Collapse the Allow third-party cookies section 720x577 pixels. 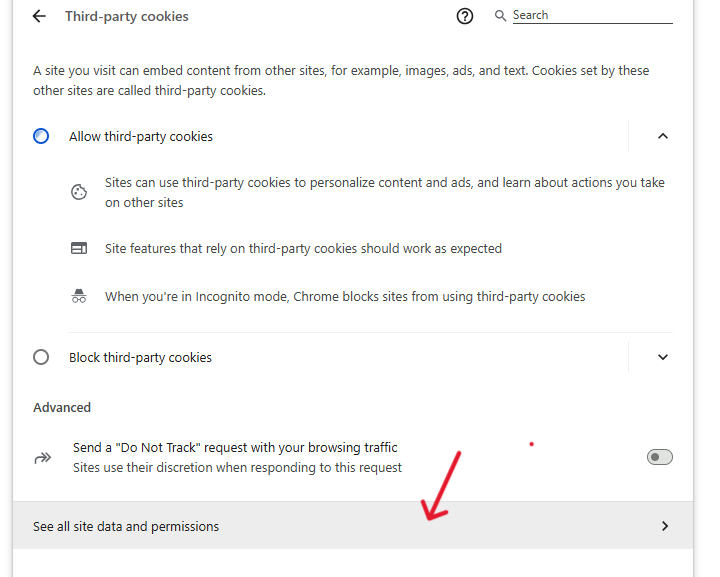coord(662,136)
